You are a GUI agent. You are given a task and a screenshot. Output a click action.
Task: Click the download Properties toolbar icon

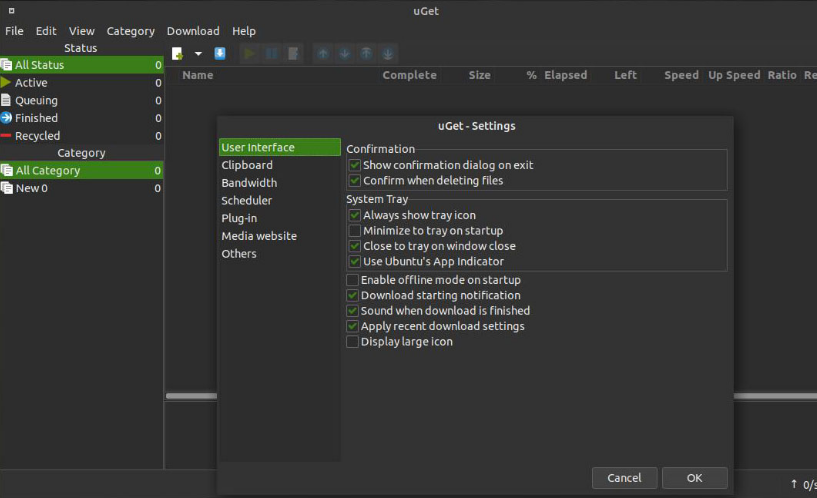click(x=293, y=53)
